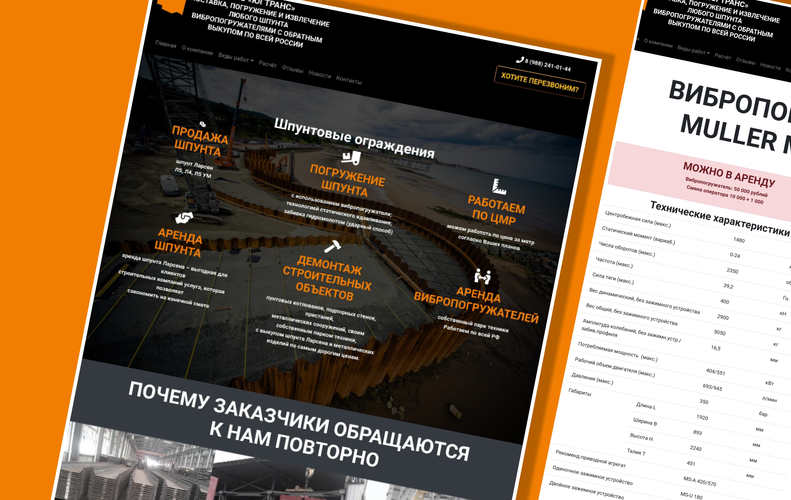The width and height of the screenshot is (791, 500).
Task: Open Отзывы in the right page menu
Action: [x=746, y=62]
